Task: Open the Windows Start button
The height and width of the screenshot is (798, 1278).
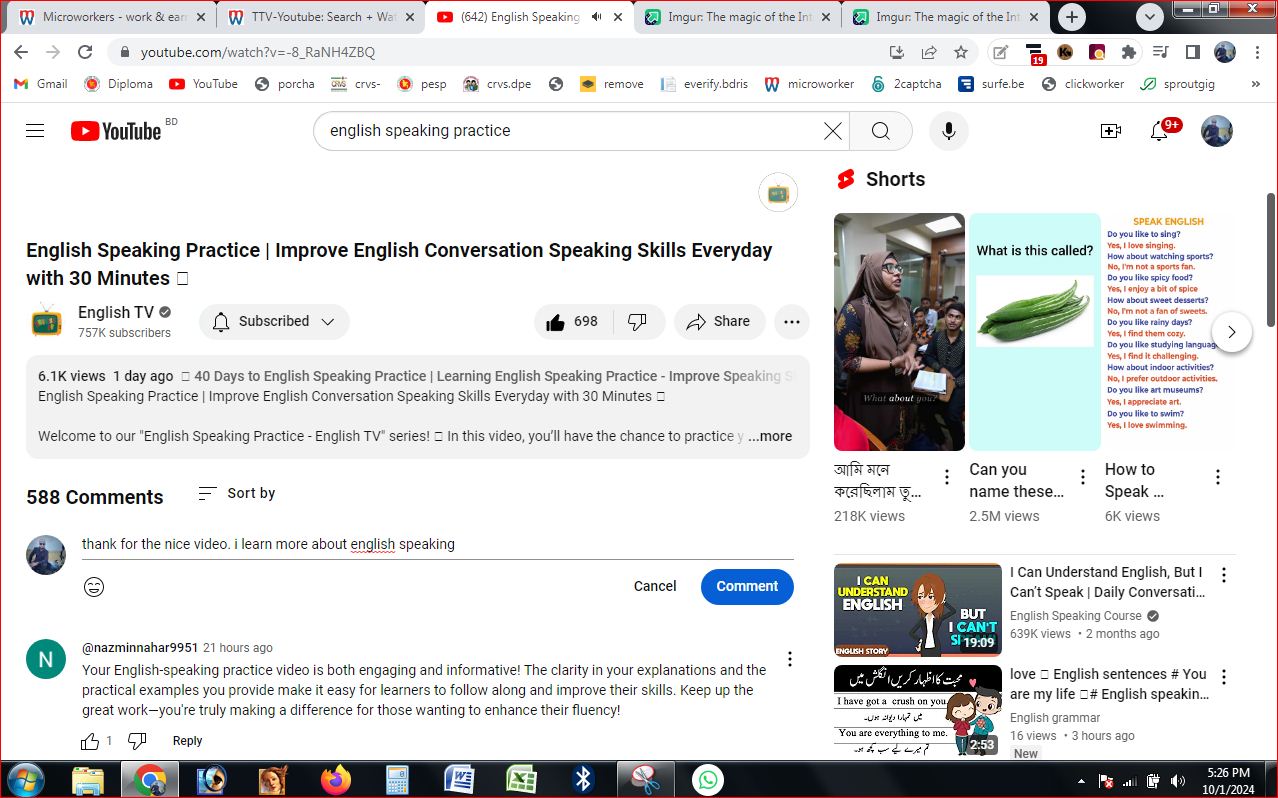Action: pyautogui.click(x=25, y=780)
